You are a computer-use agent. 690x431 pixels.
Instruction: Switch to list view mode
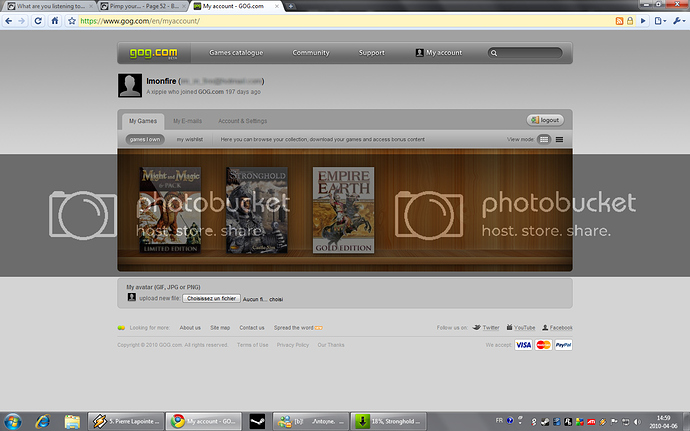point(559,140)
